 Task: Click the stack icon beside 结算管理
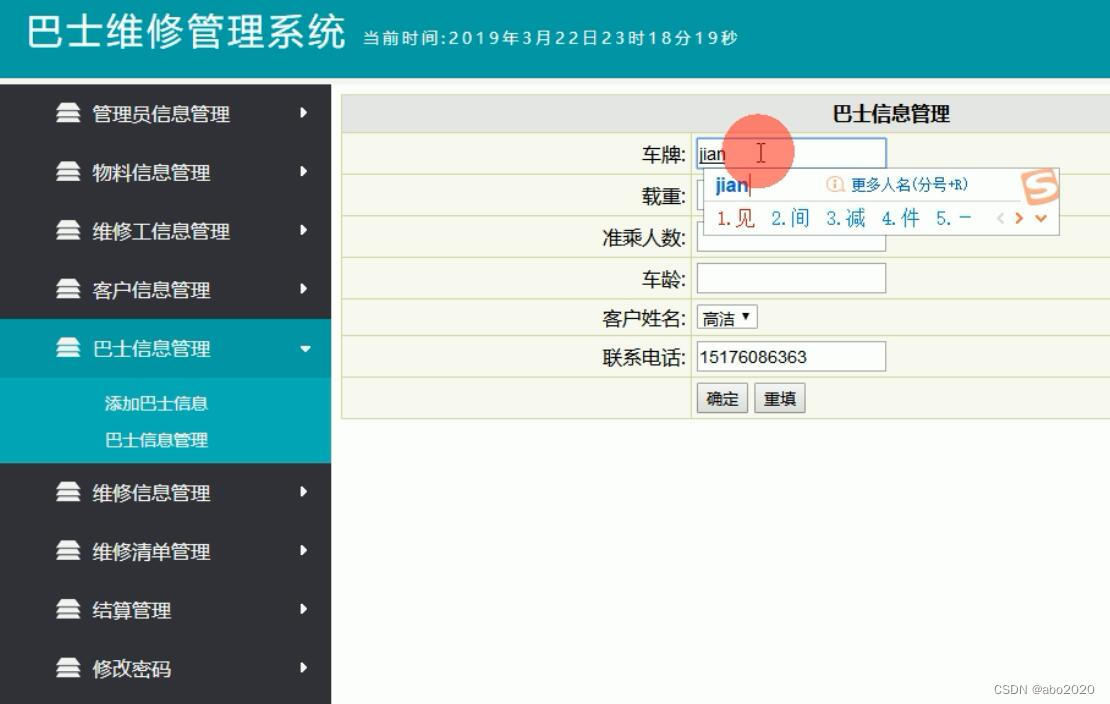click(x=68, y=609)
